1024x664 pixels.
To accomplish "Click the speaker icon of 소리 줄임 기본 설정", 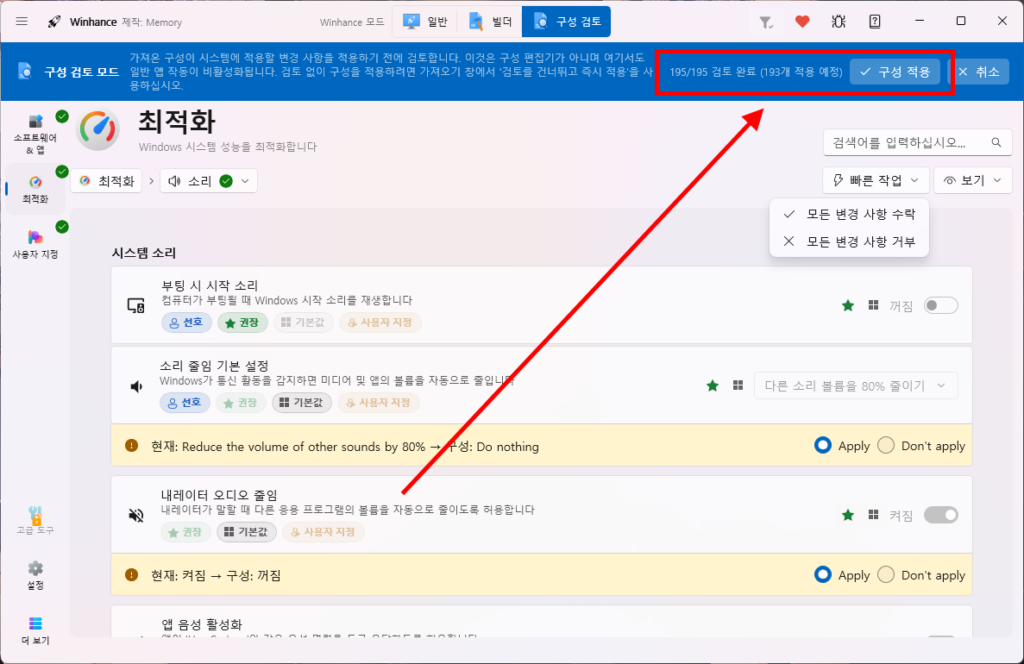I will click(136, 387).
